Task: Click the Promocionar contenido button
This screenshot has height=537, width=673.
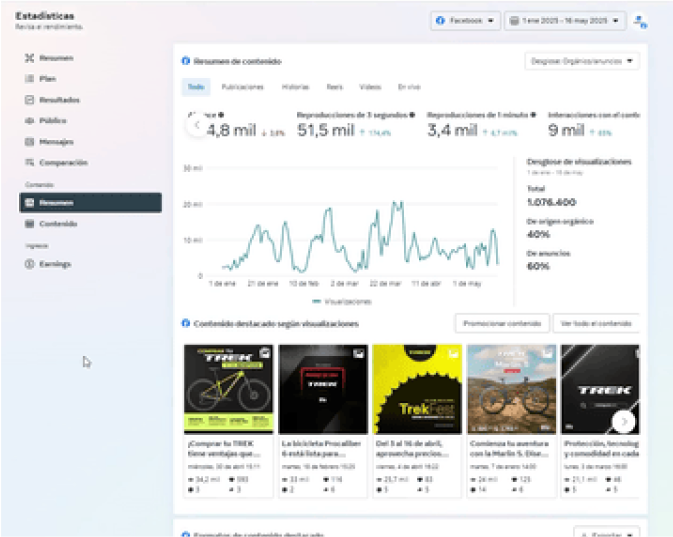Action: pos(502,323)
